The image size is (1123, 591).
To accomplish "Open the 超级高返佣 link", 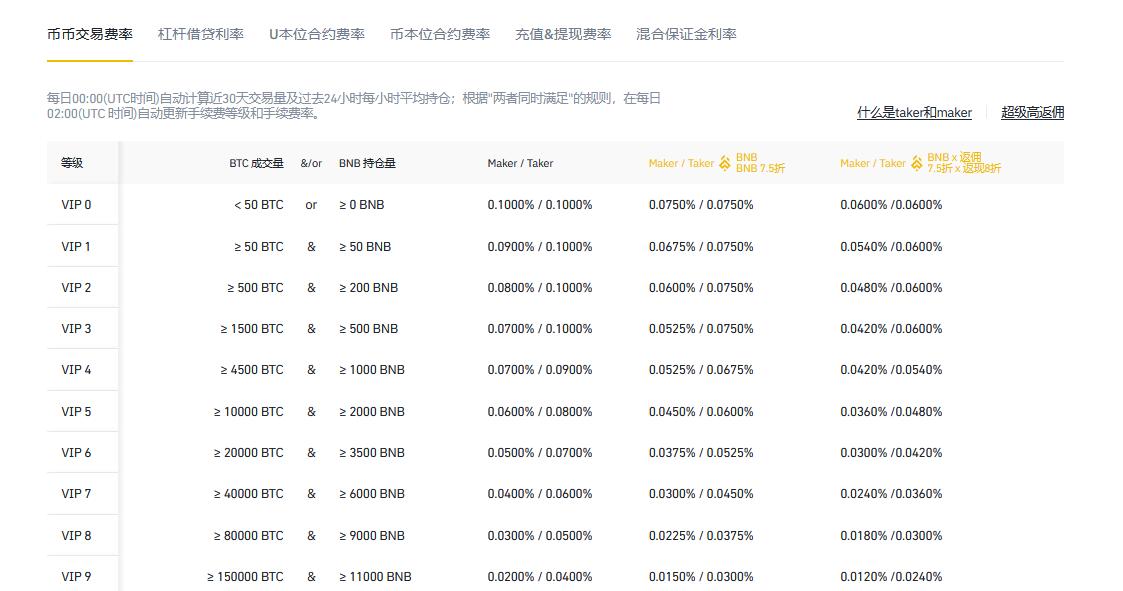I will click(1032, 112).
